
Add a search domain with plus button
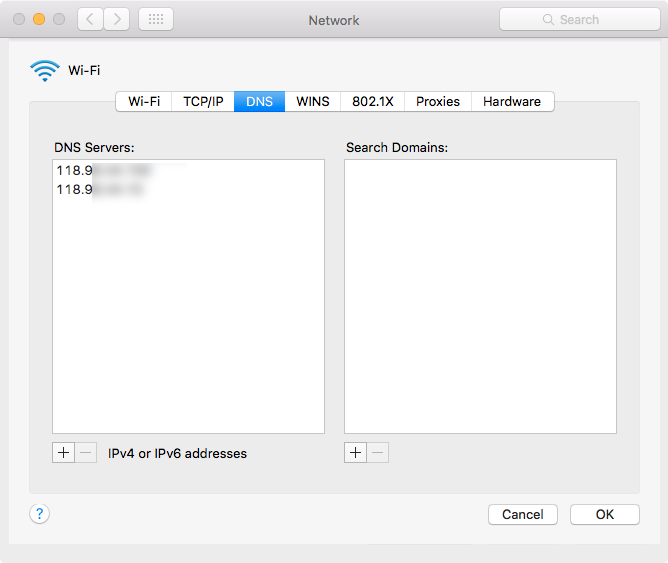(355, 452)
